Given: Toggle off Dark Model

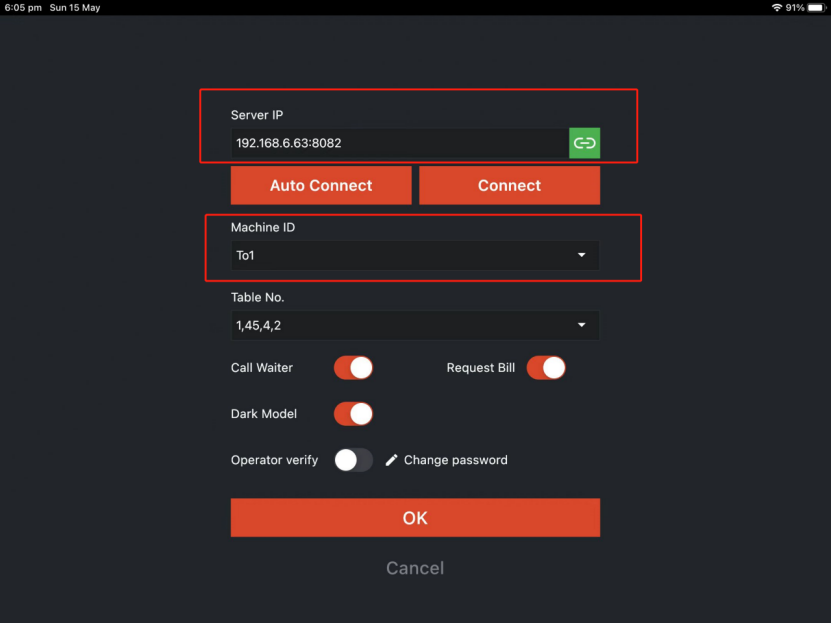Looking at the screenshot, I should click(x=353, y=414).
